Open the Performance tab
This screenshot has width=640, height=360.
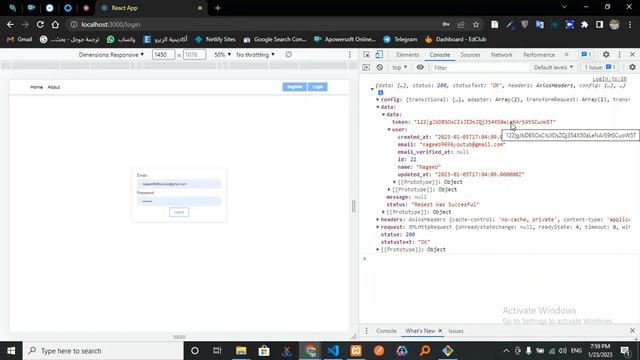point(539,55)
